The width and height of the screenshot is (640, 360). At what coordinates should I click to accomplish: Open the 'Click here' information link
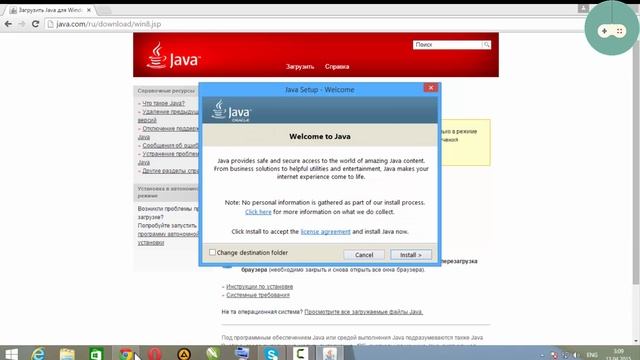(258, 212)
